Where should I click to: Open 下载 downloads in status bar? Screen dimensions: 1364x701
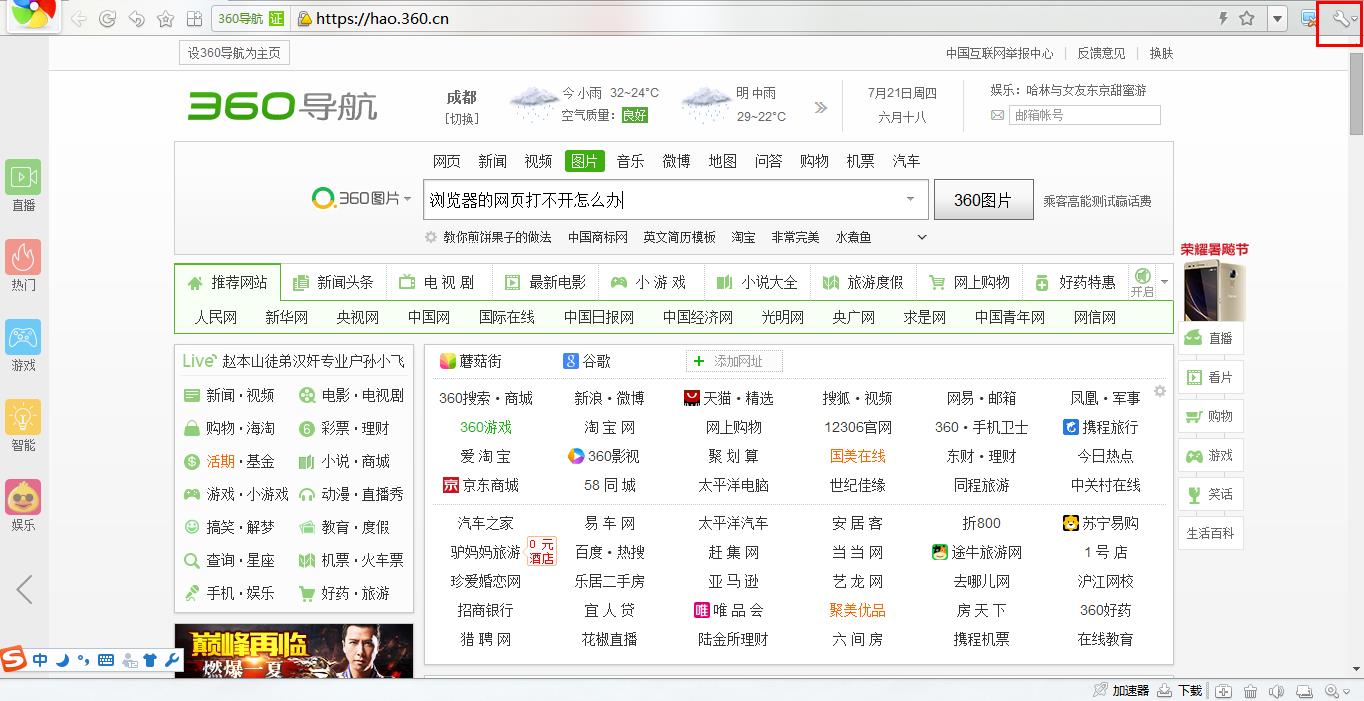(x=1181, y=690)
